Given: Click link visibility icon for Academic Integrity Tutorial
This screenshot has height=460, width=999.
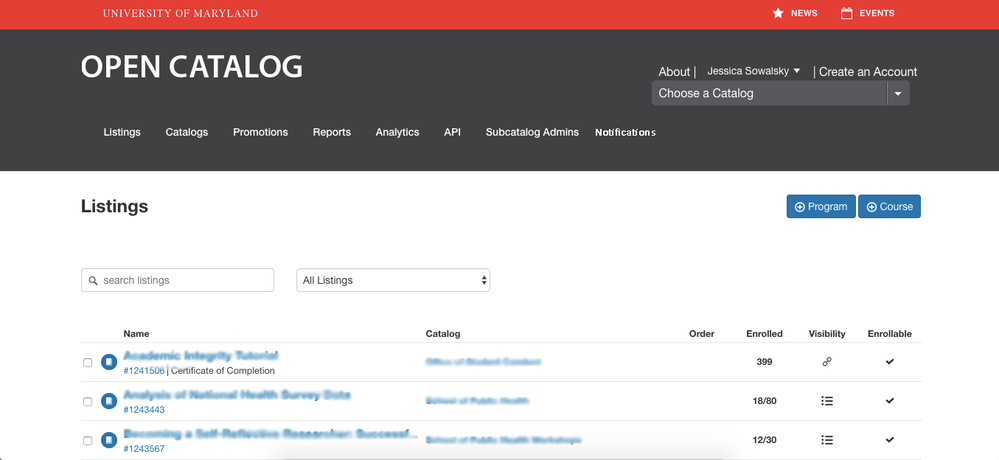Looking at the screenshot, I should [827, 362].
